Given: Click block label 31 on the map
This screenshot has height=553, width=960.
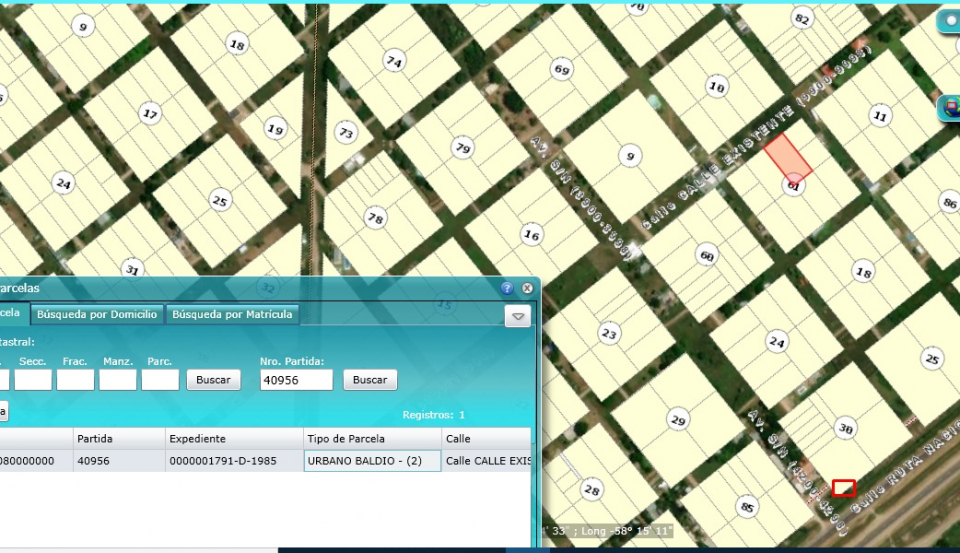Looking at the screenshot, I should click(132, 269).
